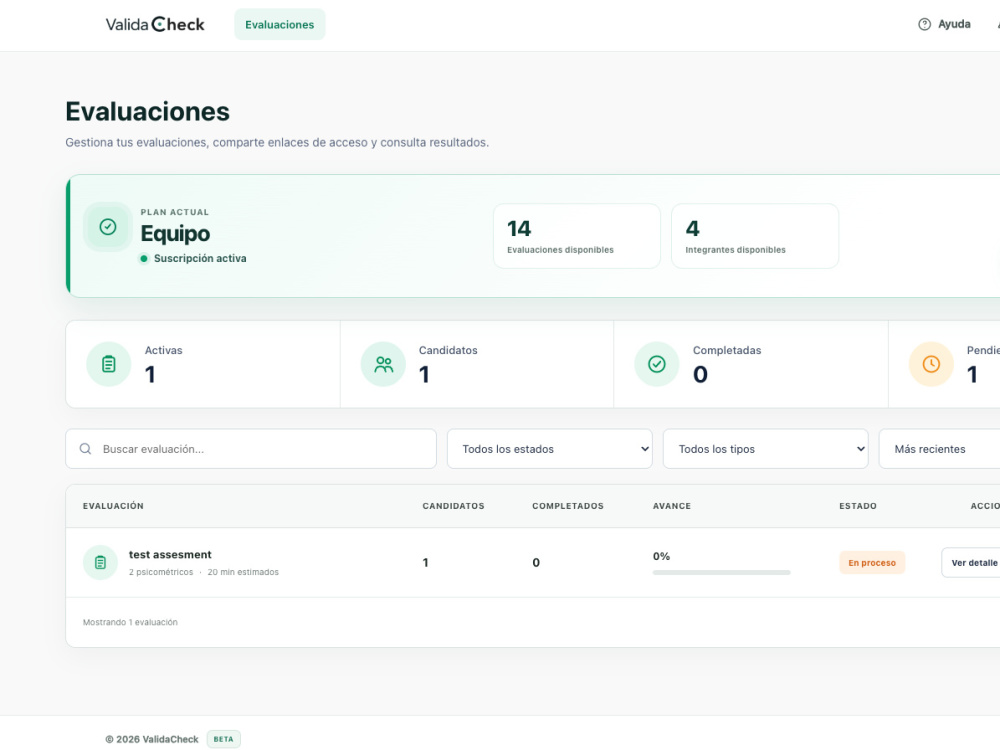Click the Ayuda help question icon

pyautogui.click(x=924, y=24)
